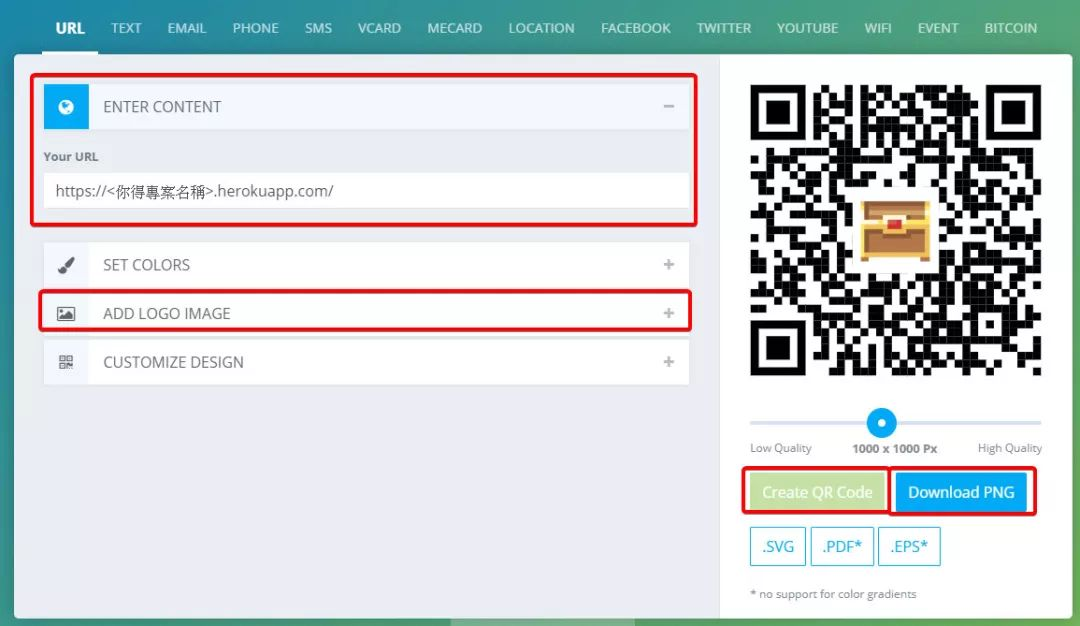Screen dimensions: 1080x626
Task: Click the Enter Content header title
Action: [x=162, y=107]
